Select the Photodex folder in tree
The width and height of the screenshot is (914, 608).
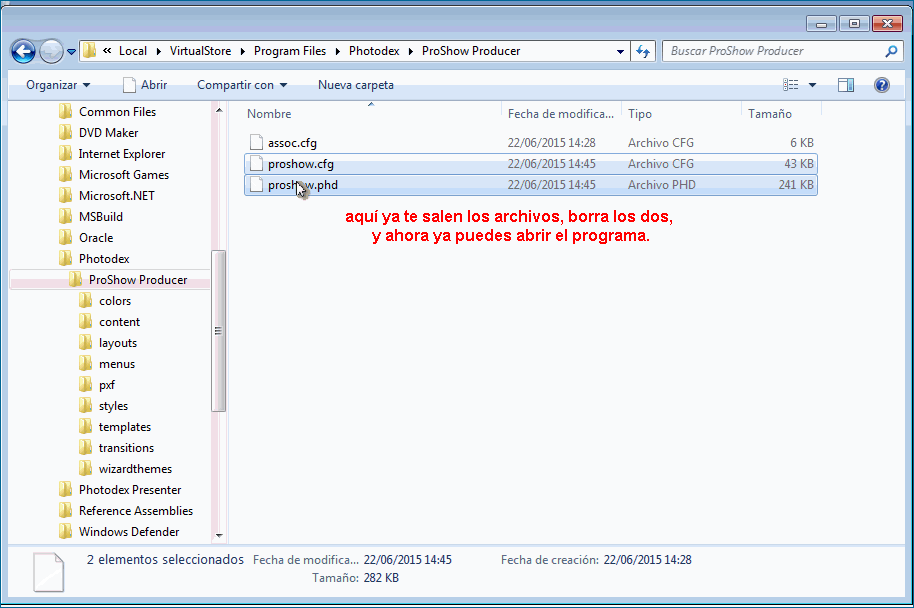[x=104, y=258]
